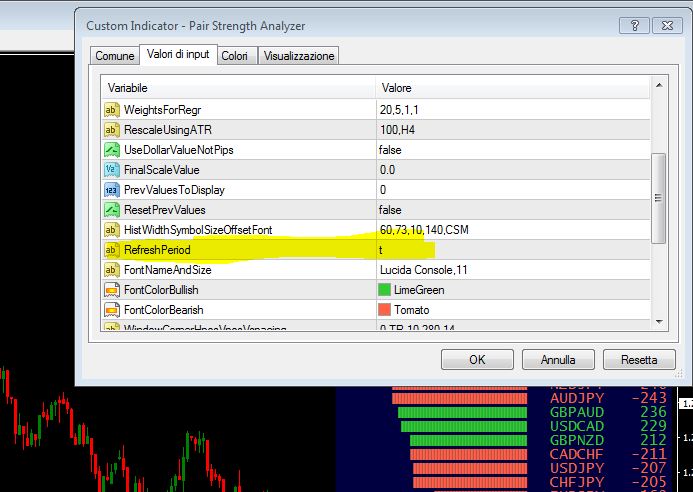The height and width of the screenshot is (492, 693).
Task: Click the color icon beside FontColorBullish
Action: pyautogui.click(x=111, y=290)
